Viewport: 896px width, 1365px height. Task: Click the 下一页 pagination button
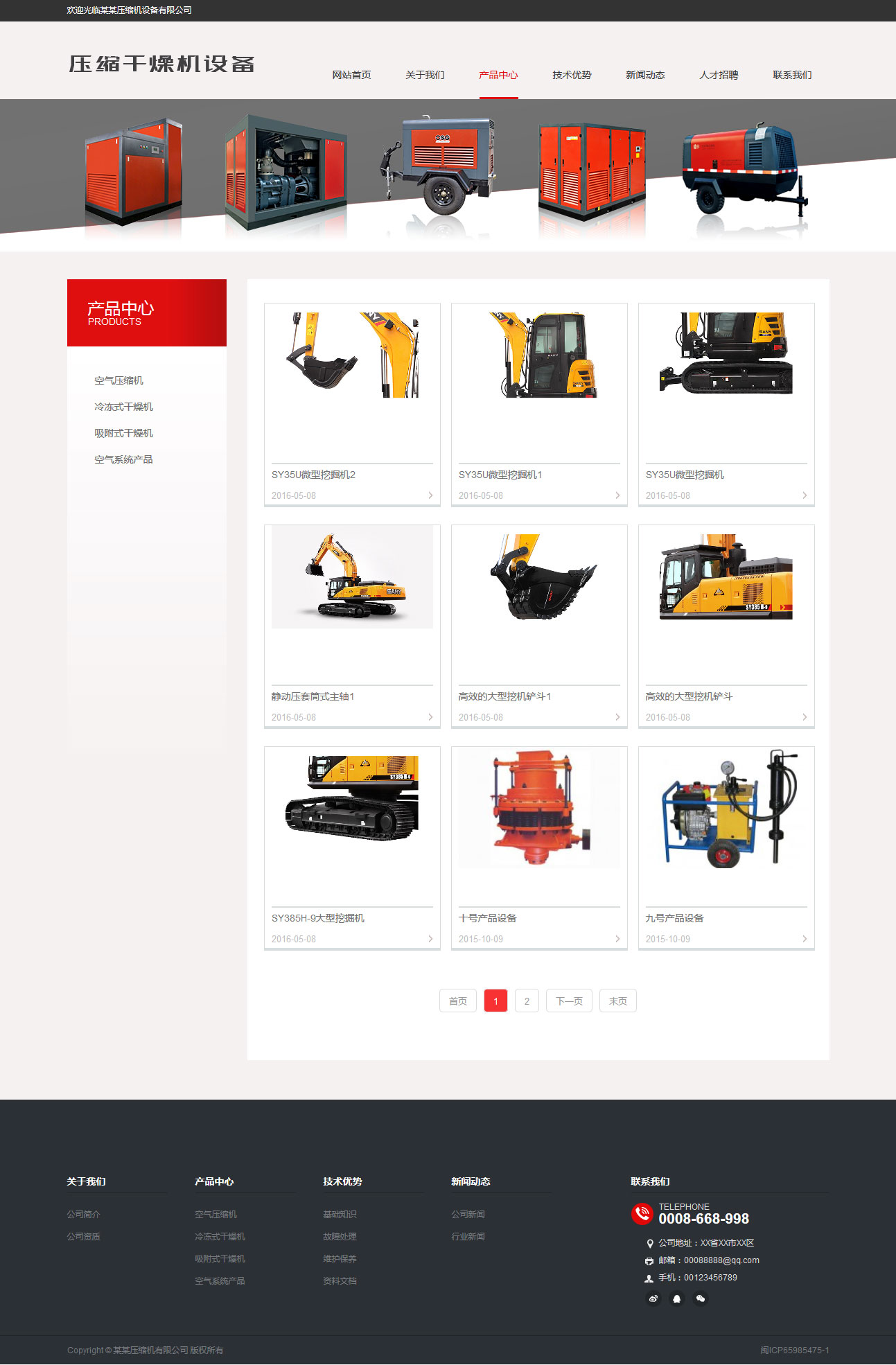tap(569, 1001)
